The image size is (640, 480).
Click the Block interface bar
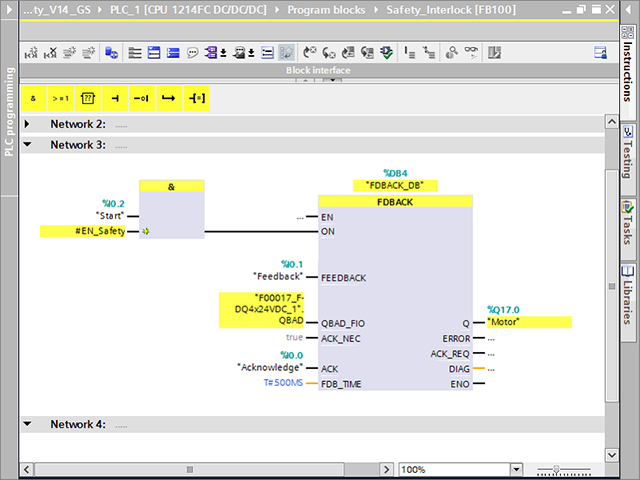point(319,70)
